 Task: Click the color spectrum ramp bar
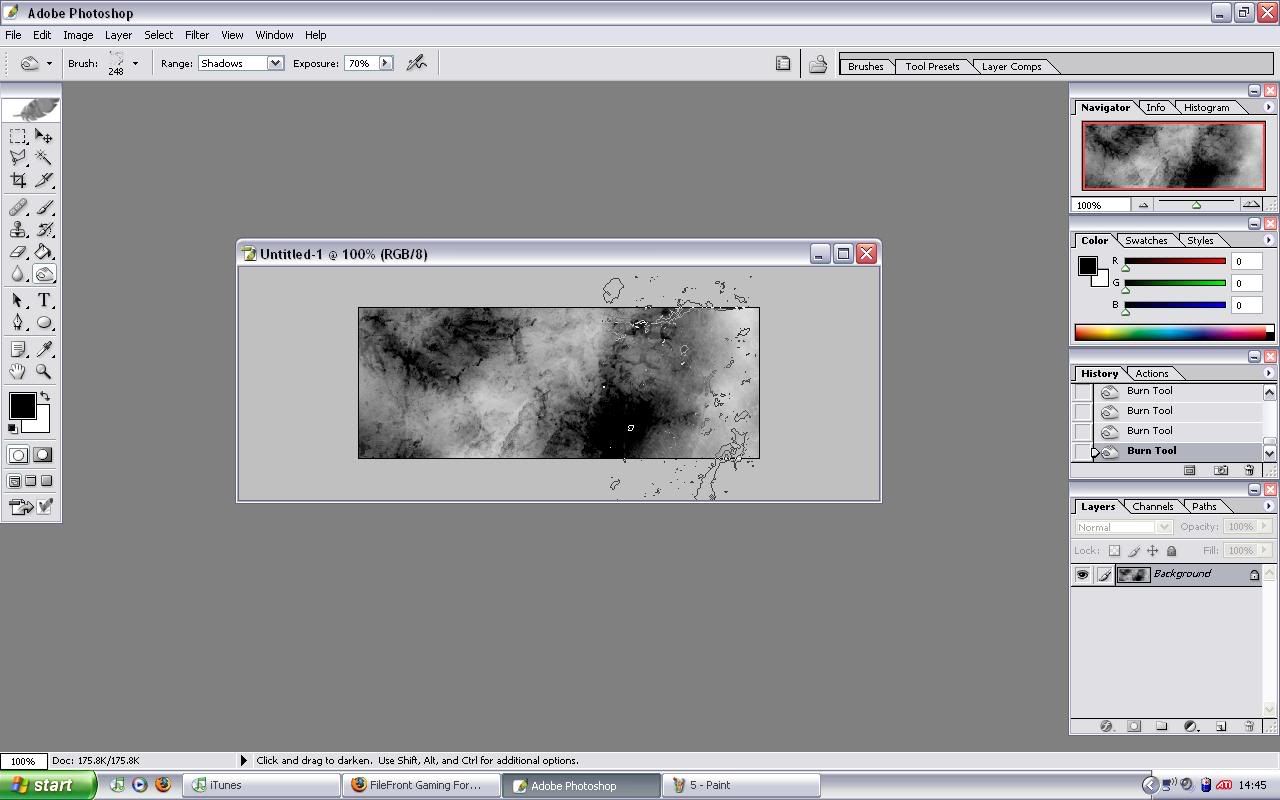(1170, 332)
